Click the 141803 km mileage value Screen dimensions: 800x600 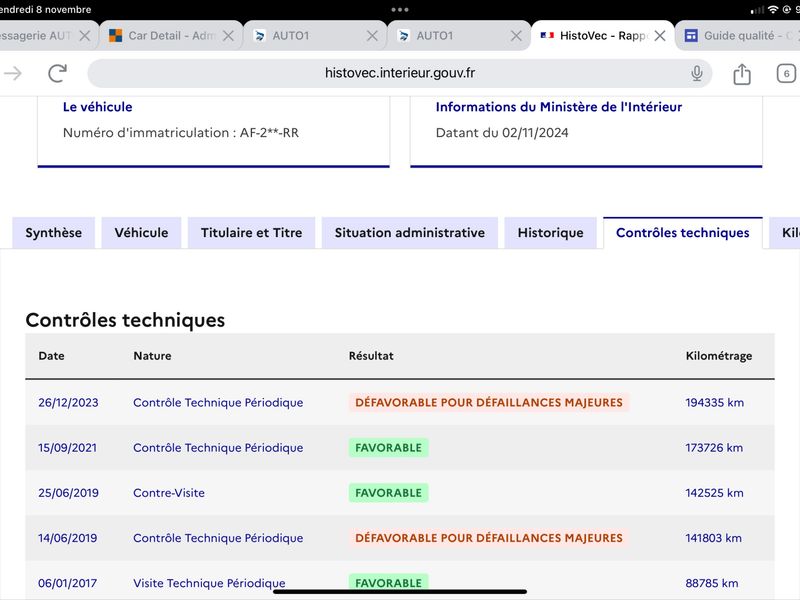[713, 538]
